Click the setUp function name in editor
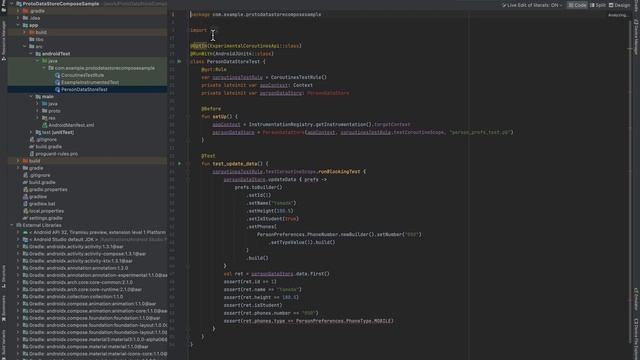 tap(220, 117)
